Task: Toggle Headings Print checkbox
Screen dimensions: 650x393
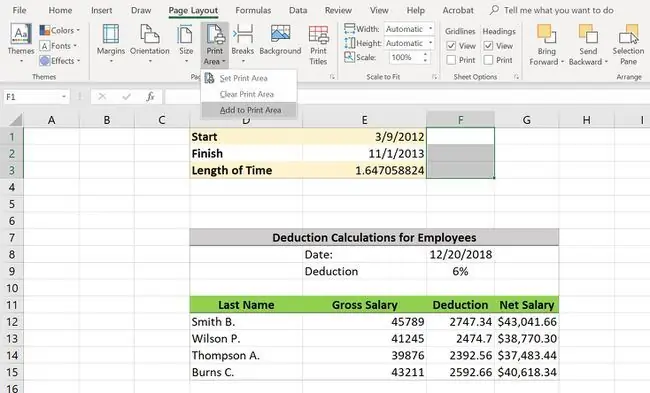Action: (x=488, y=60)
